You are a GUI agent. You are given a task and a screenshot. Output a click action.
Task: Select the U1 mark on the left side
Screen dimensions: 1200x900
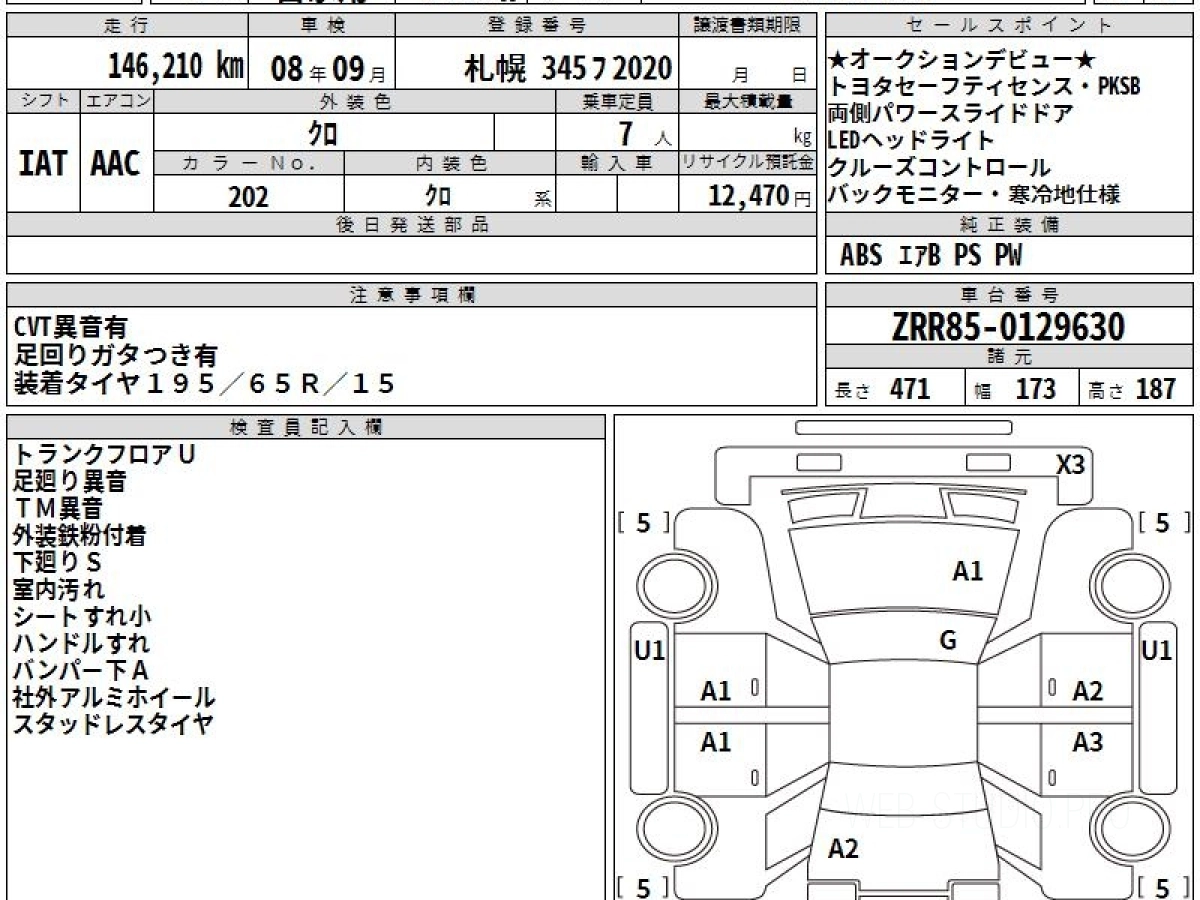650,651
